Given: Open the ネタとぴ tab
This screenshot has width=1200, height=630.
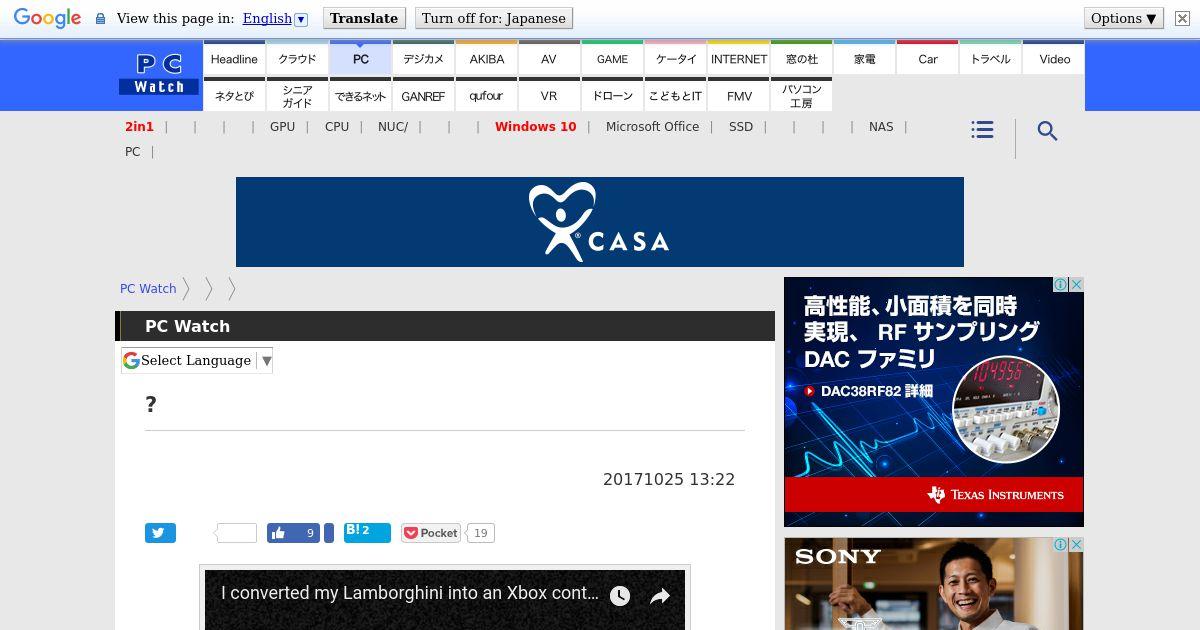Looking at the screenshot, I should coord(234,96).
